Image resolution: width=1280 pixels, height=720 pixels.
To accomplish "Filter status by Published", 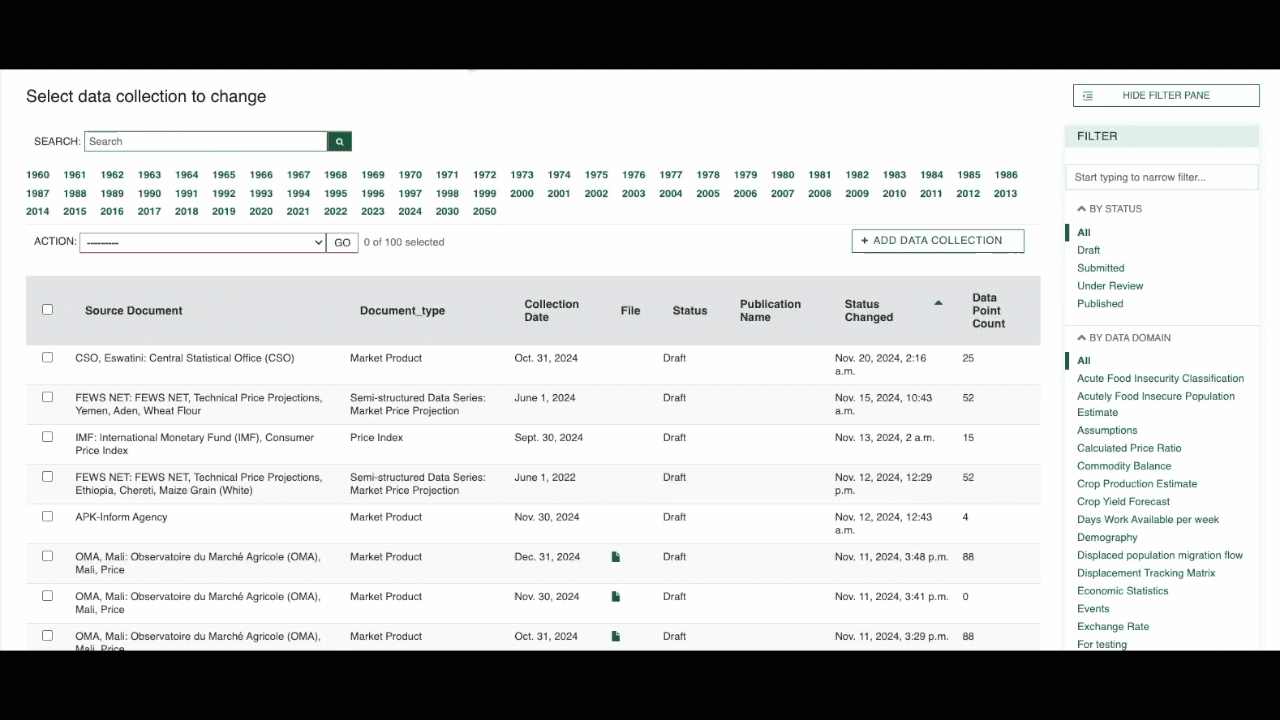I will tap(1100, 304).
